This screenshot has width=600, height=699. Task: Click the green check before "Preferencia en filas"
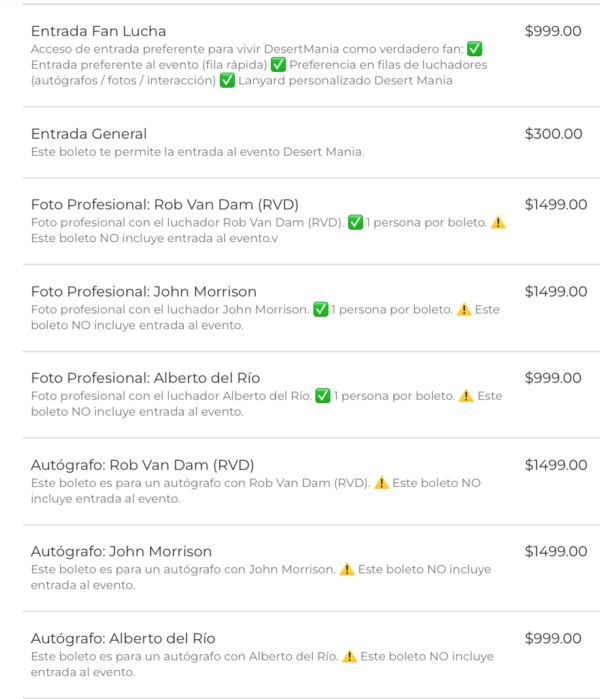click(x=278, y=65)
